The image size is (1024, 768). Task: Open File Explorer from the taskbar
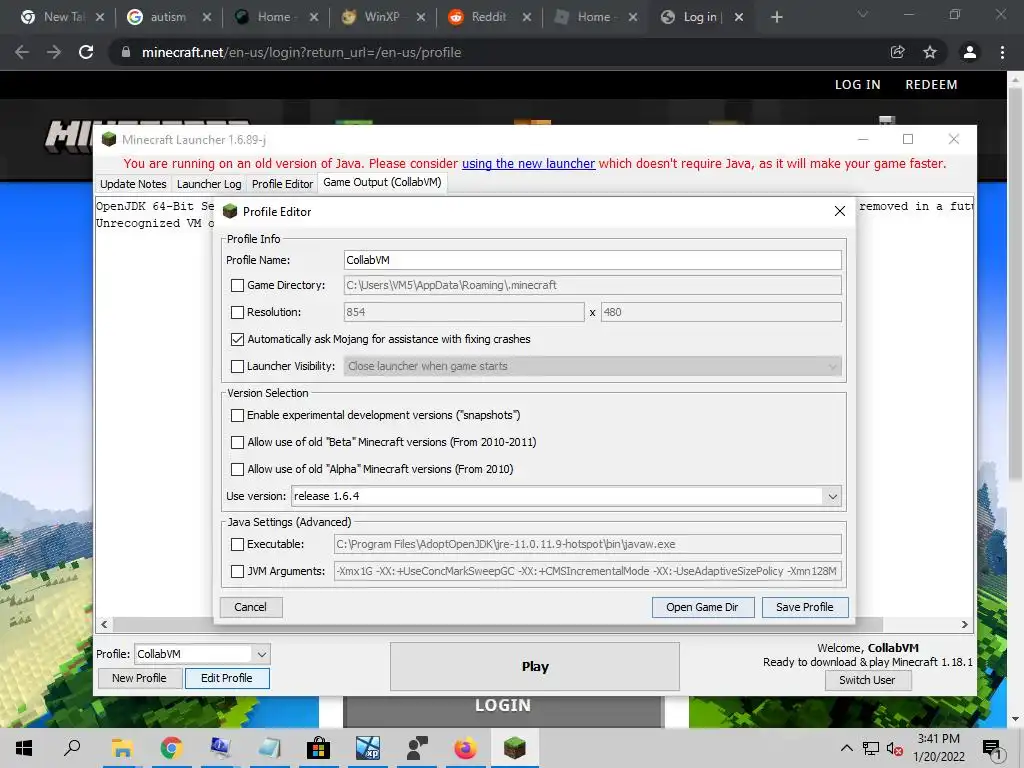click(x=122, y=748)
